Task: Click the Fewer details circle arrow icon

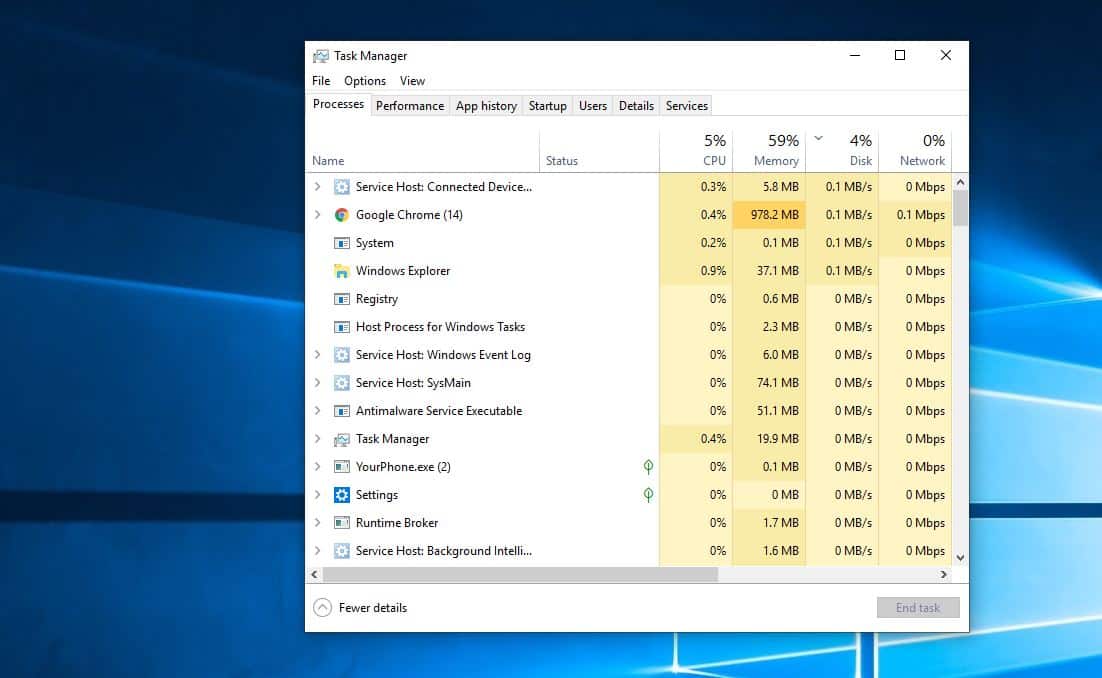Action: (x=322, y=608)
